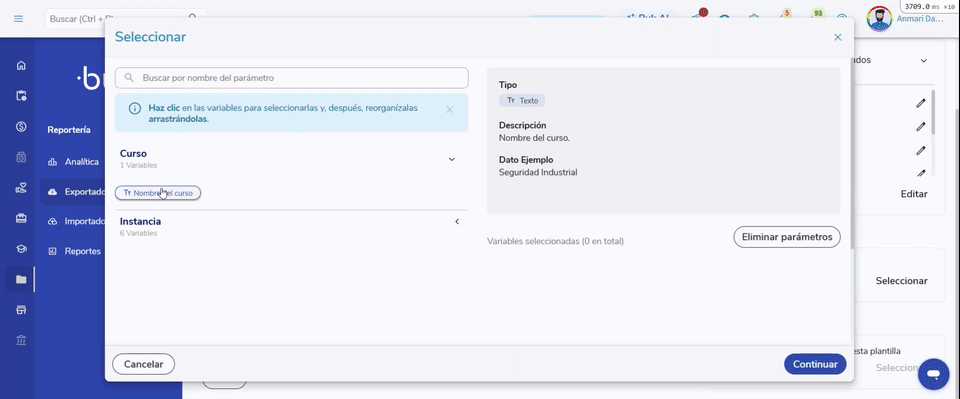Open the graduation cap sidebar icon
This screenshot has width=960, height=399.
(x=21, y=249)
